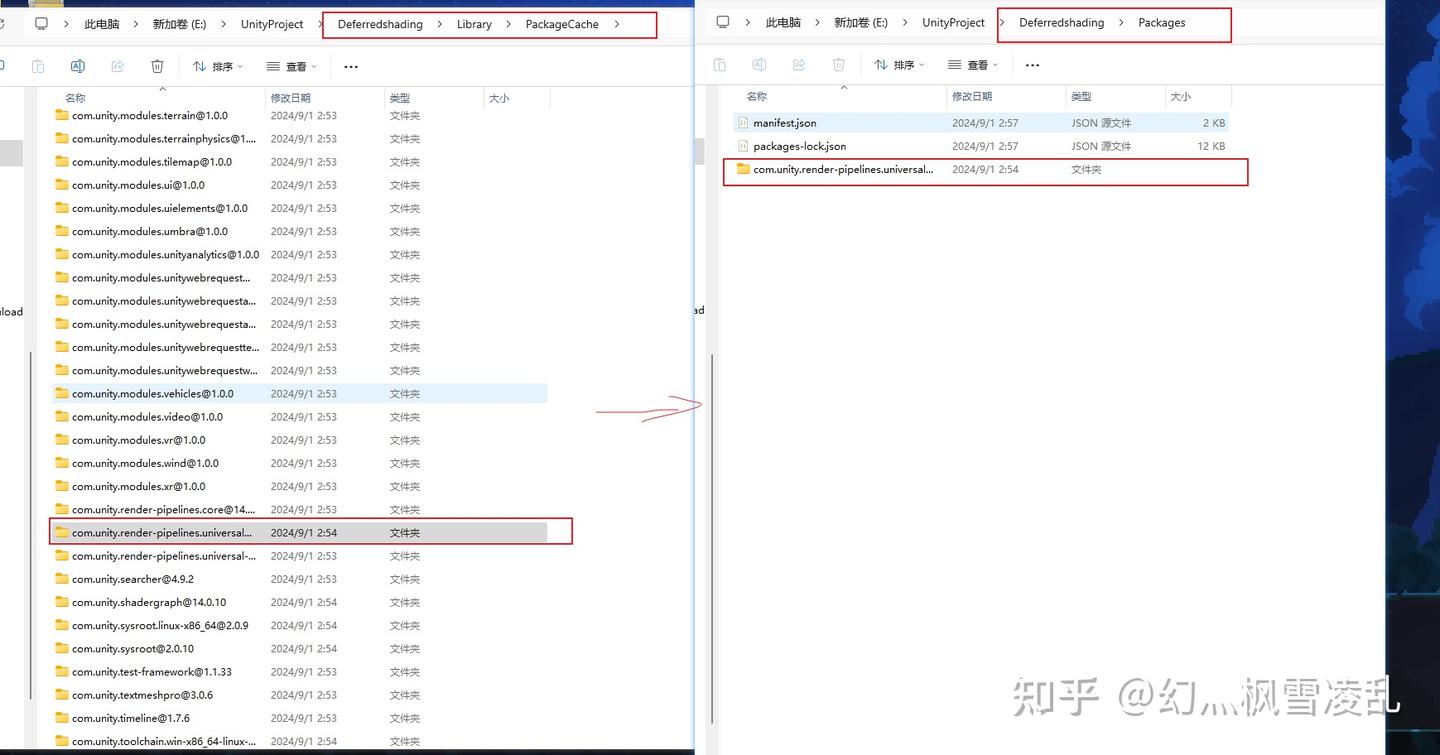The image size is (1440, 755).
Task: Click folder icon of com.unity.modules.vehicles@1.0.0
Action: [x=62, y=394]
